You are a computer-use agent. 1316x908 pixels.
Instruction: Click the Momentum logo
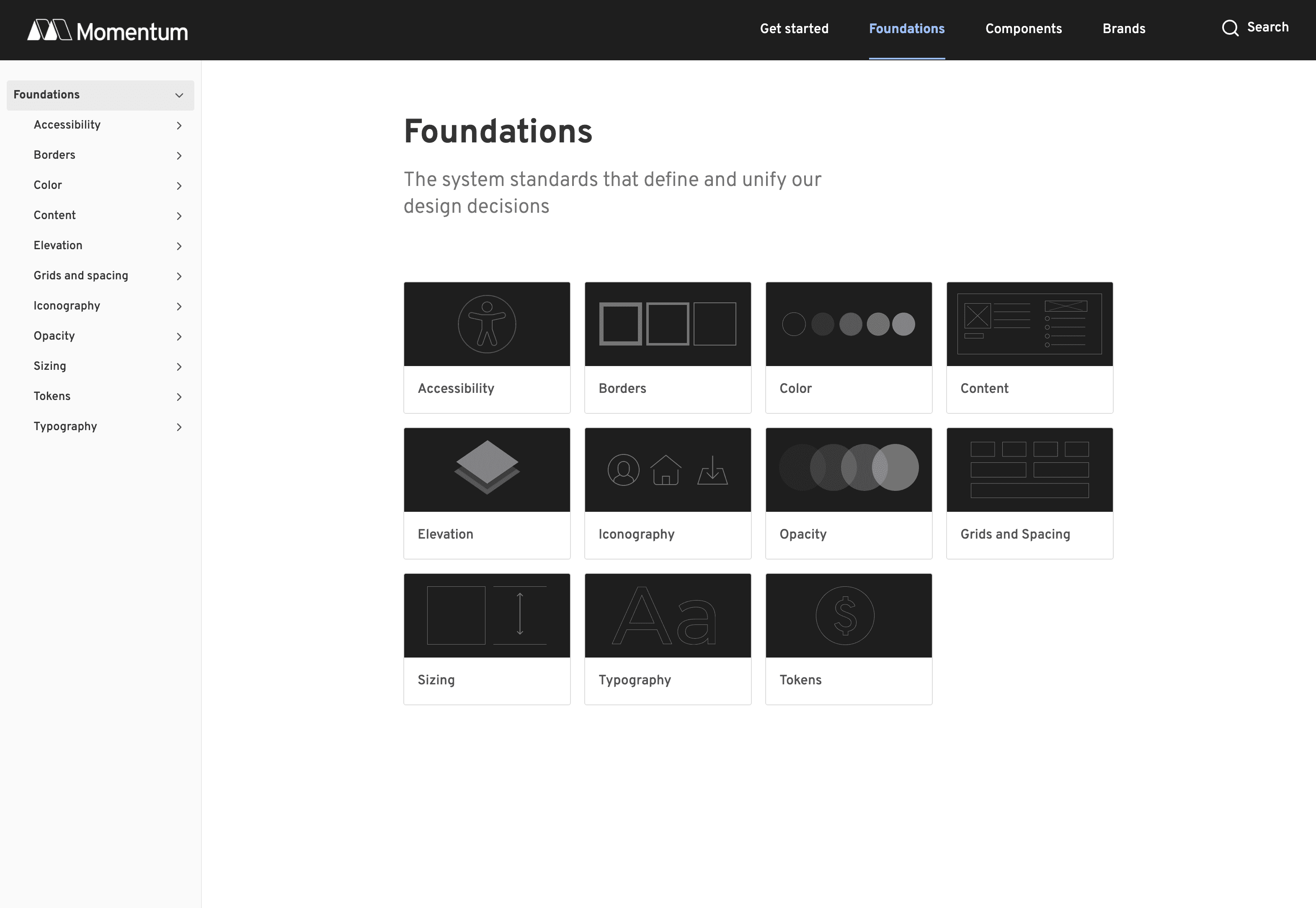108,31
